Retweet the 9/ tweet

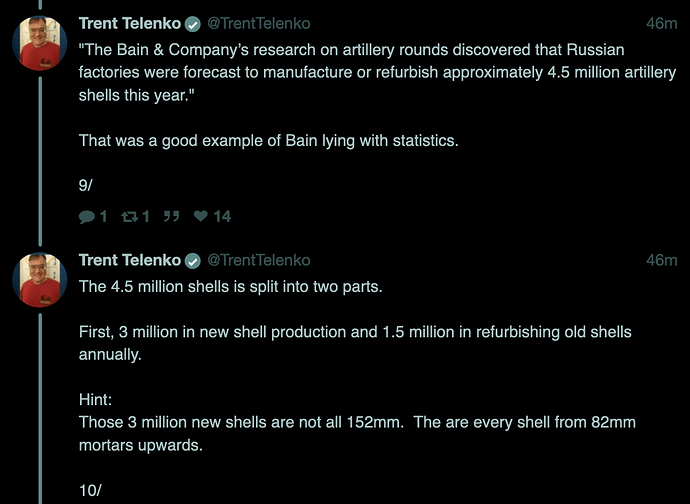coord(130,216)
